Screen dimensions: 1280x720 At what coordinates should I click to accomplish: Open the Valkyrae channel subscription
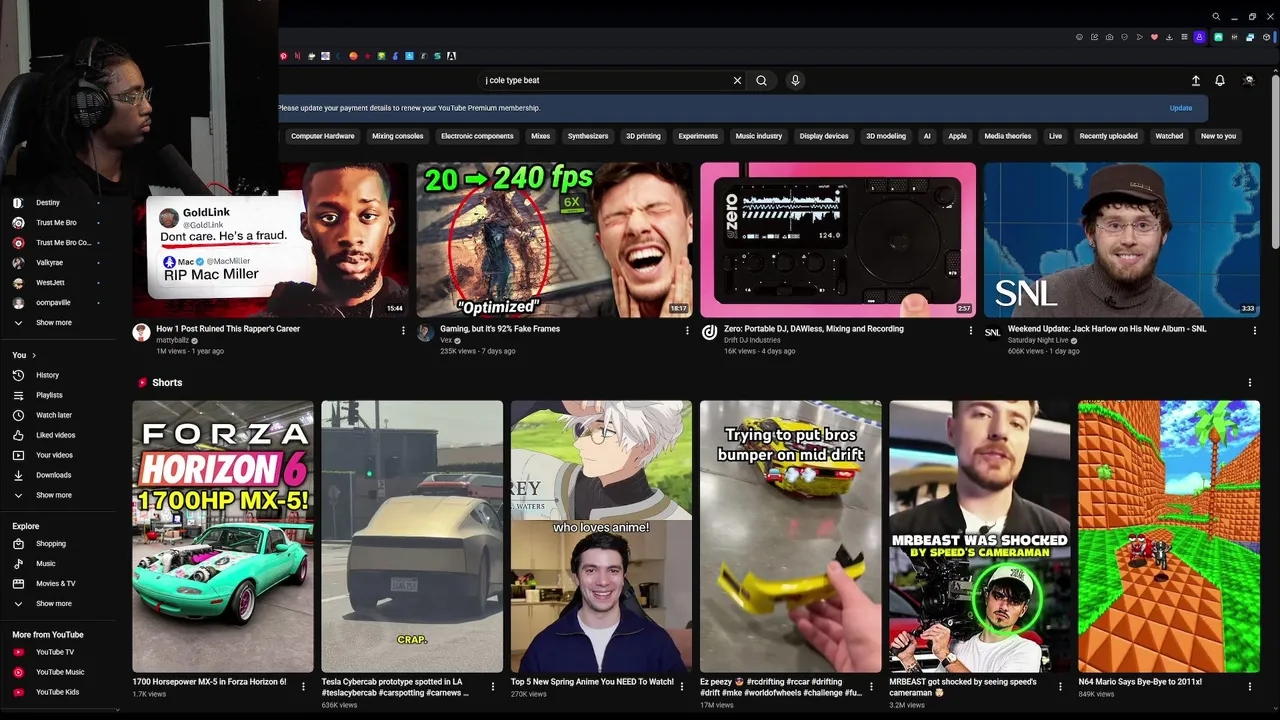[49, 263]
